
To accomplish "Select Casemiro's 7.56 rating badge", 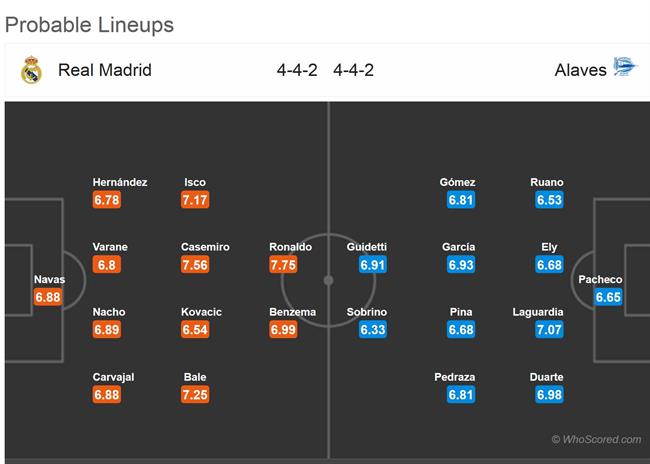I will [195, 265].
